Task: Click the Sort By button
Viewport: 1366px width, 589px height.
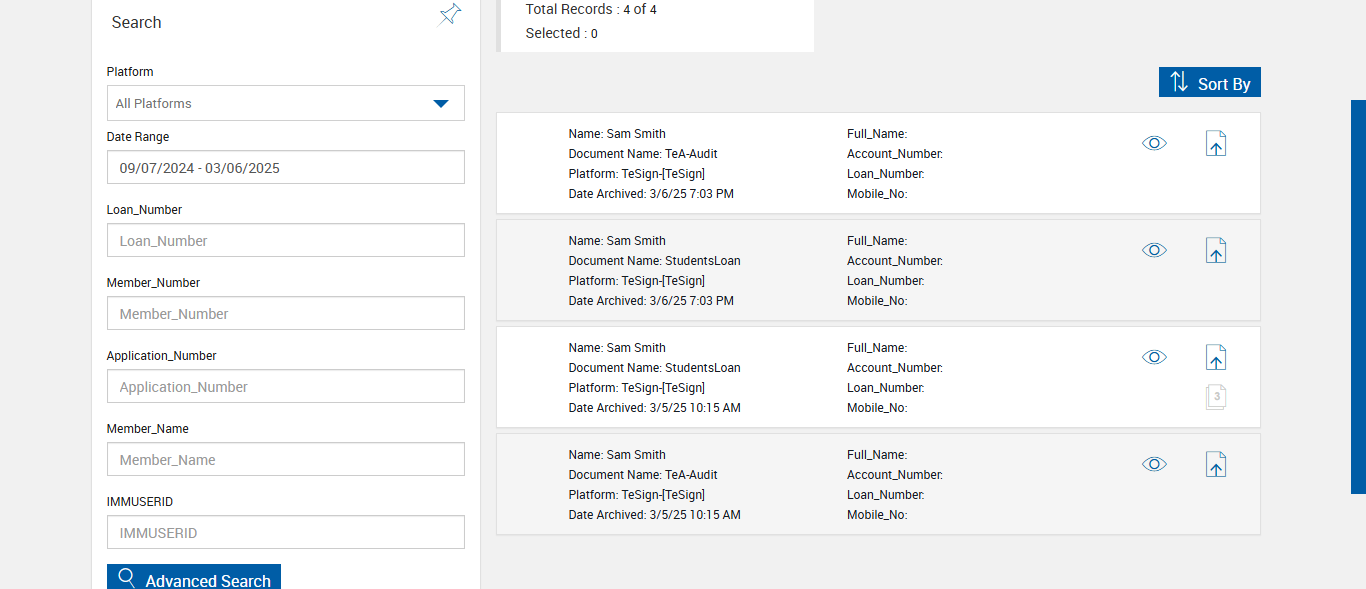Action: coord(1209,83)
